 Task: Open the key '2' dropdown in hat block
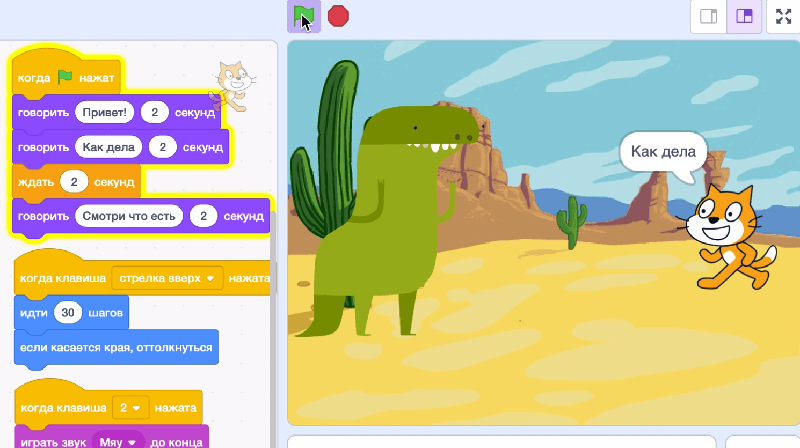131,409
